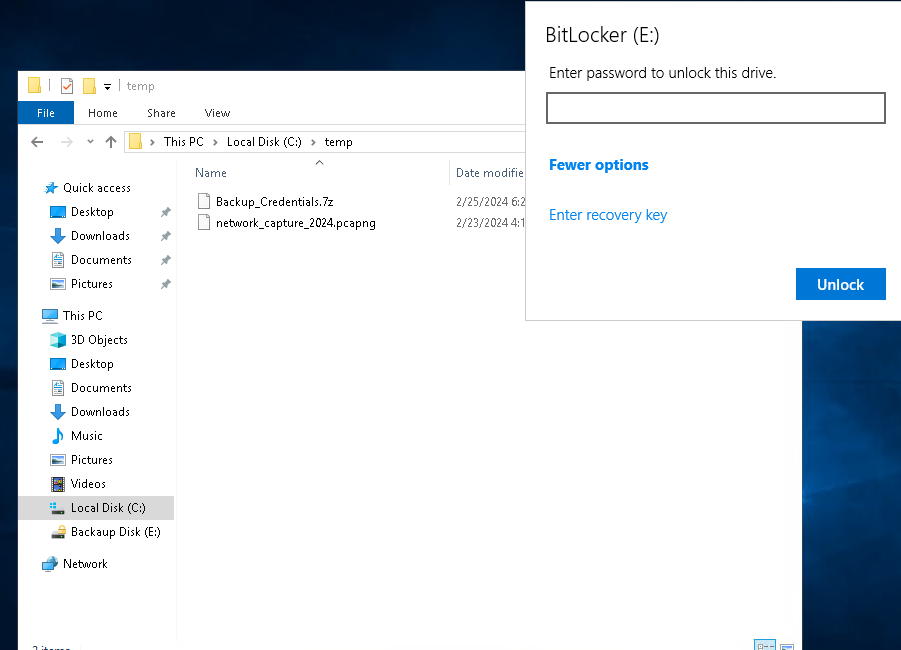Image resolution: width=901 pixels, height=650 pixels.
Task: Select the network_capture_2024.pcapng file
Action: [296, 223]
